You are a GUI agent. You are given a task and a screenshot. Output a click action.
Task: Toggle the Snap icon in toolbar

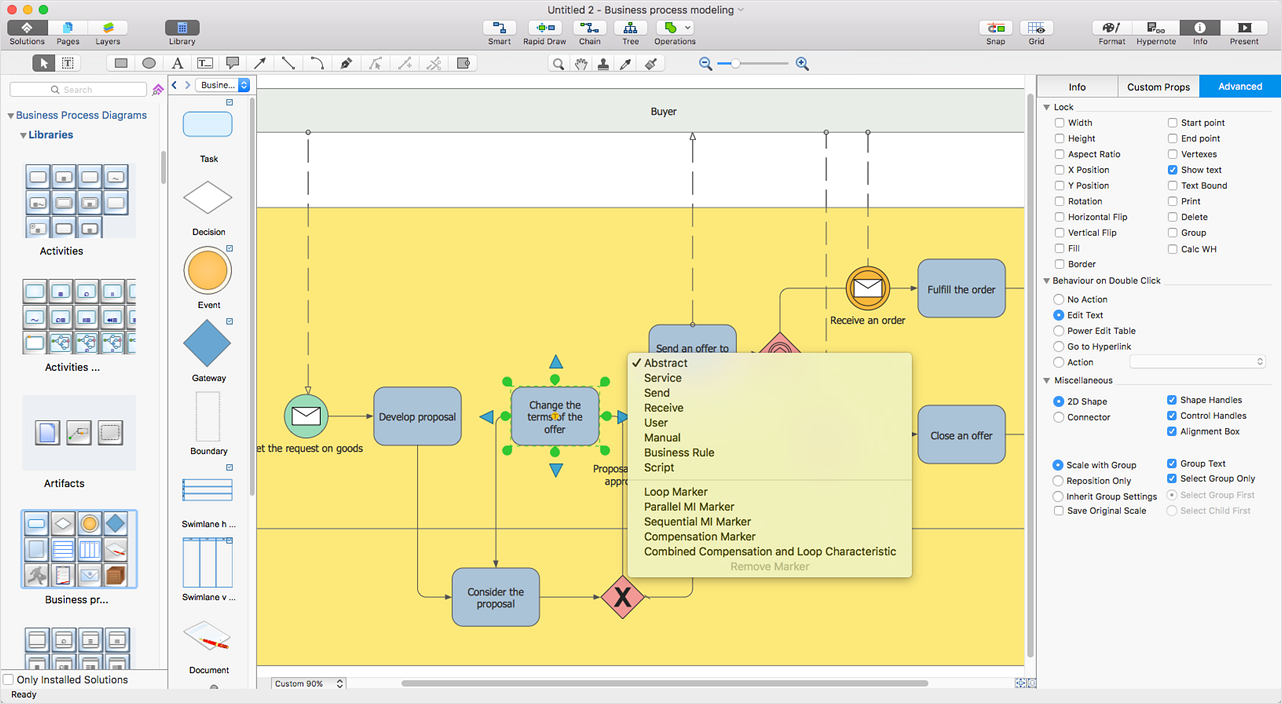995,29
